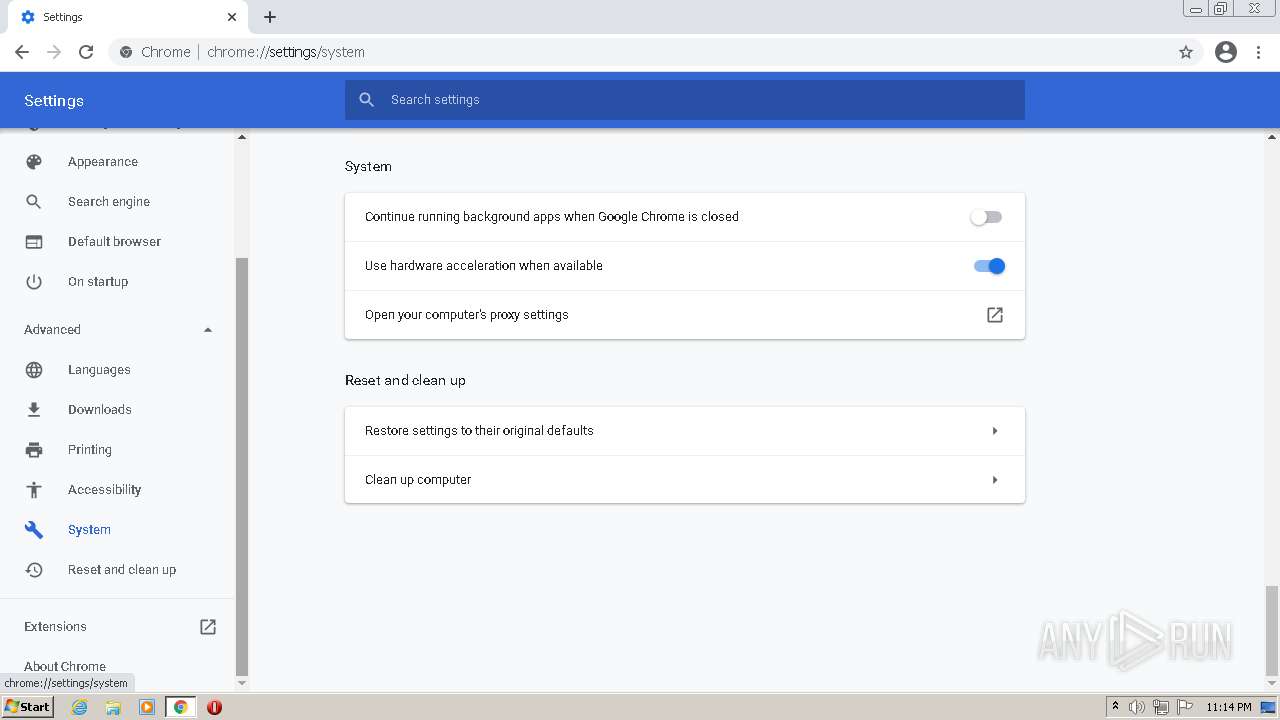This screenshot has width=1280, height=720.
Task: Click the System wrench icon
Action: coord(34,530)
